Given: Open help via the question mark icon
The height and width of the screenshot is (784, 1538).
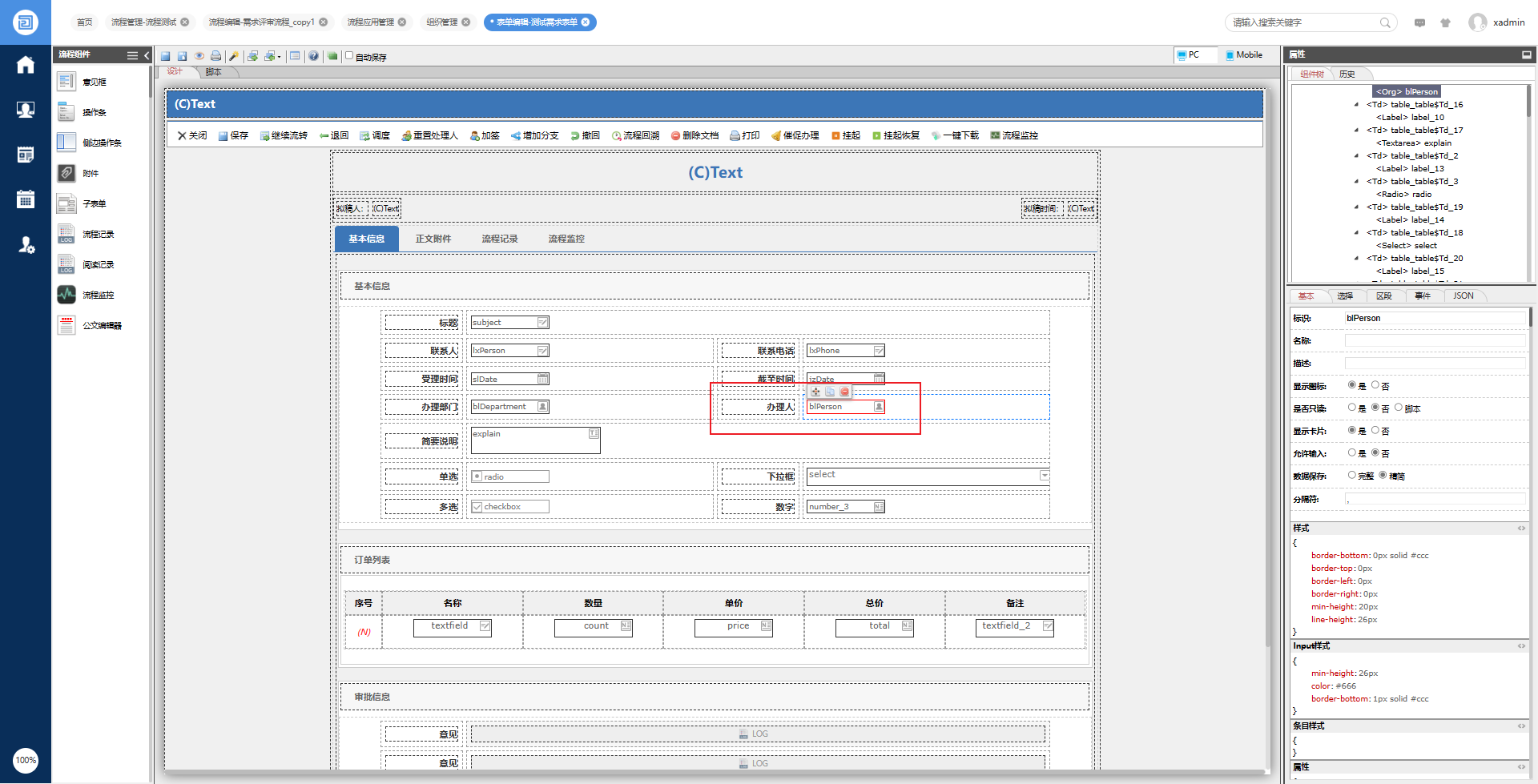Looking at the screenshot, I should [x=313, y=56].
